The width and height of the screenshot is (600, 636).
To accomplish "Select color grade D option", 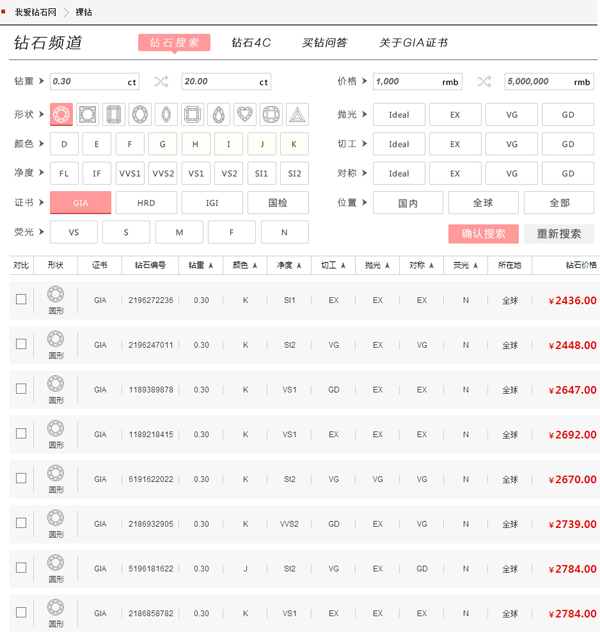I will point(64,144).
